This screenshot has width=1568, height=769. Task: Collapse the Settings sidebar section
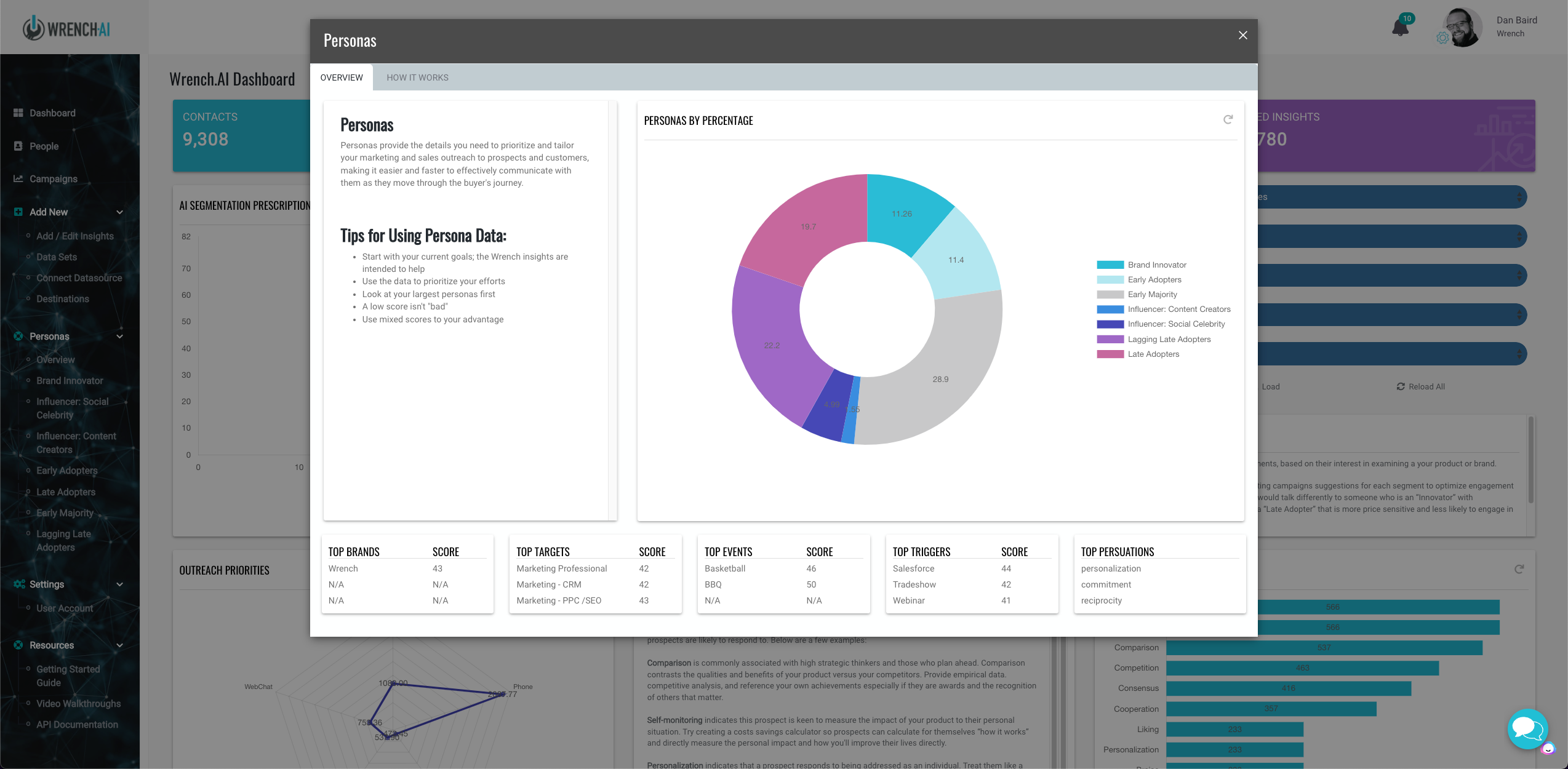[x=119, y=584]
